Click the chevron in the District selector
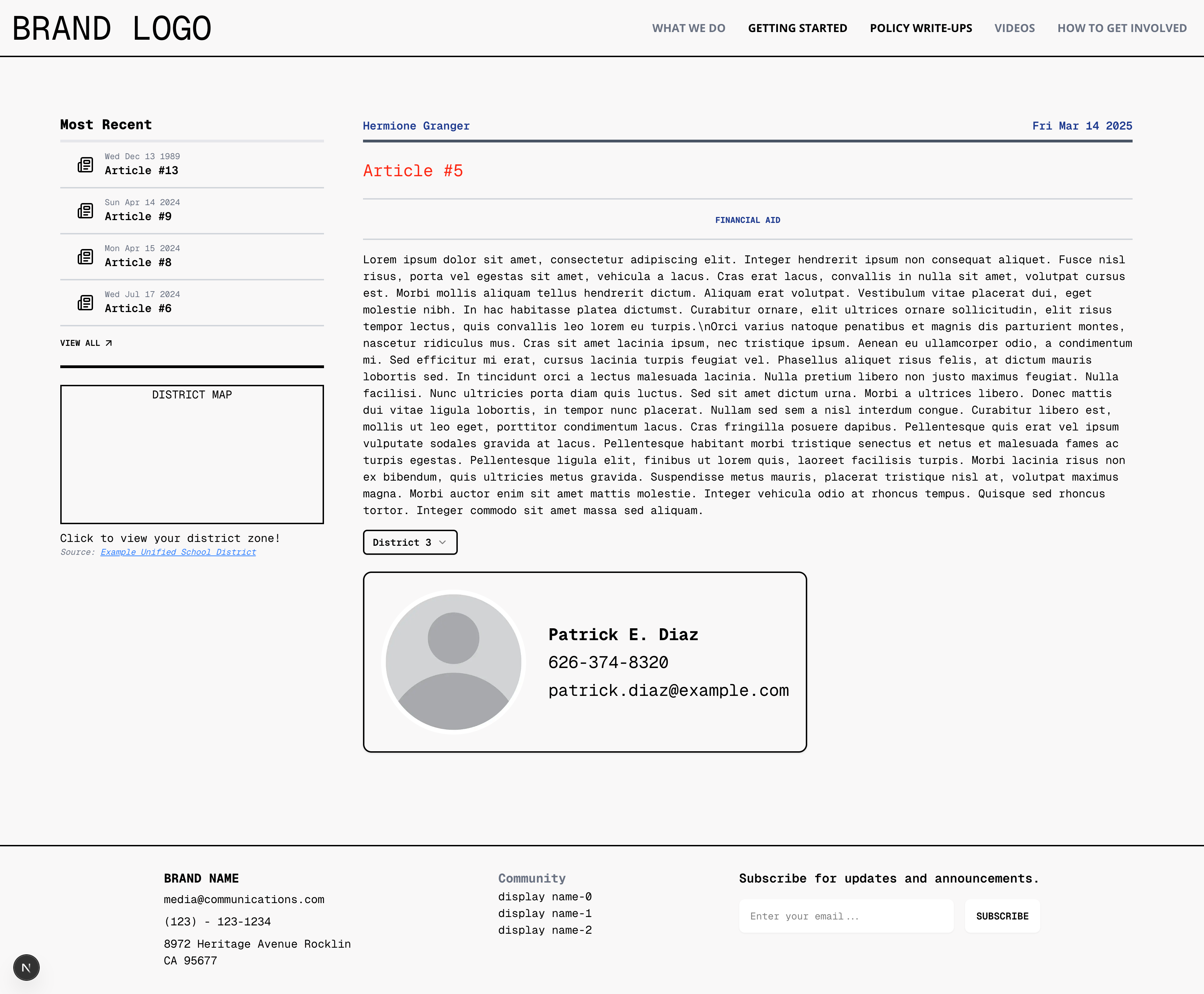 click(x=442, y=542)
